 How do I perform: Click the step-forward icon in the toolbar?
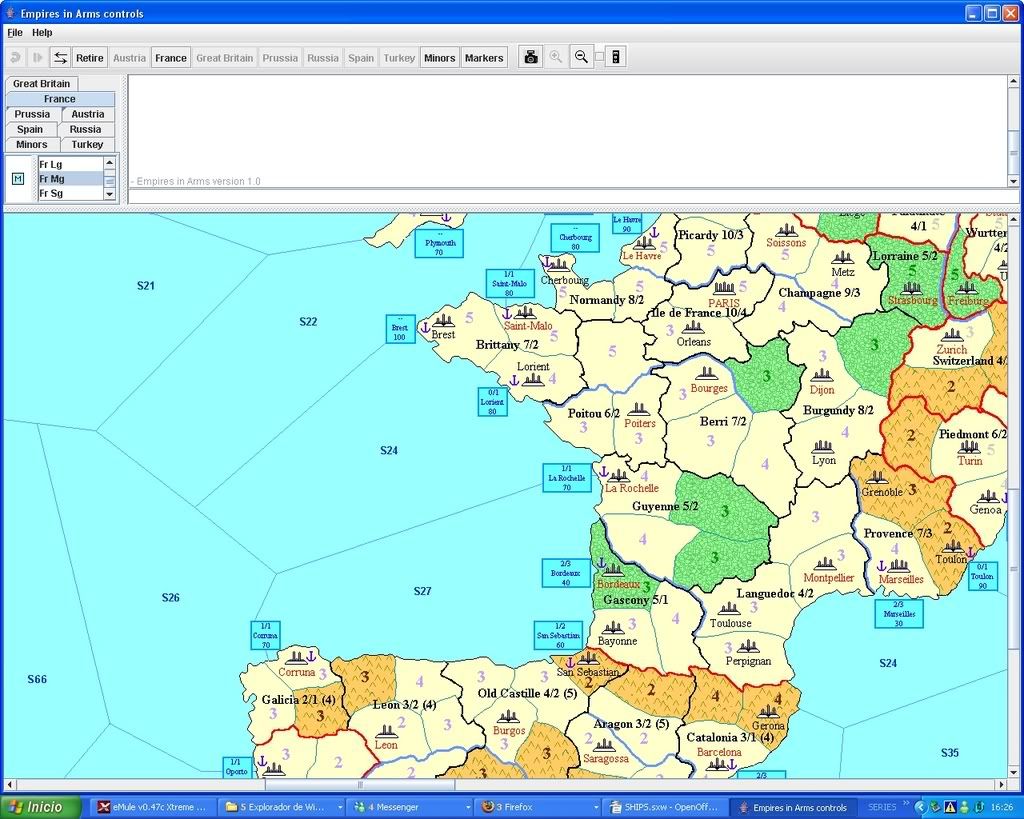(x=38, y=57)
